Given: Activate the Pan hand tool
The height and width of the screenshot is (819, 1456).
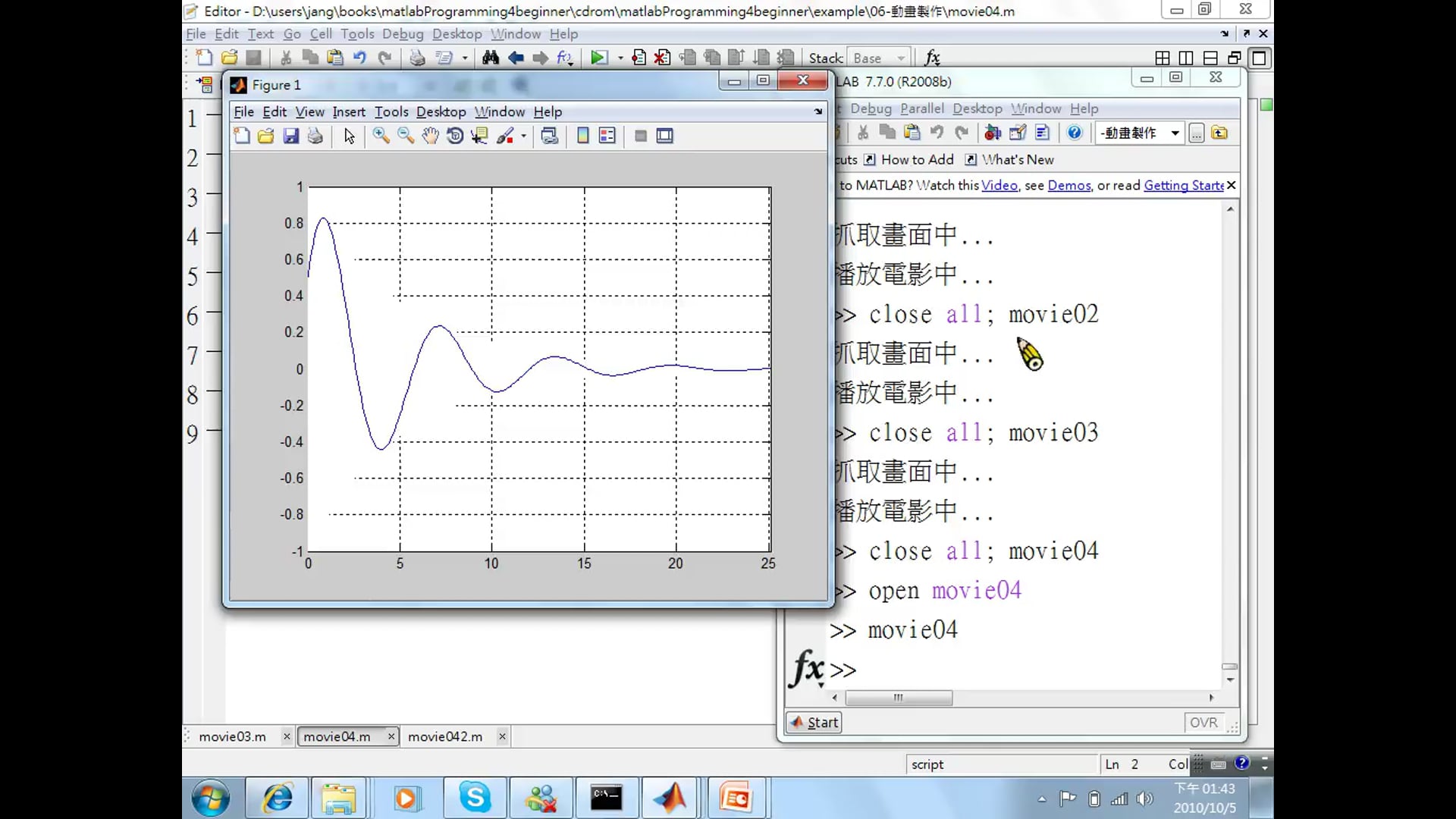Looking at the screenshot, I should 430,136.
